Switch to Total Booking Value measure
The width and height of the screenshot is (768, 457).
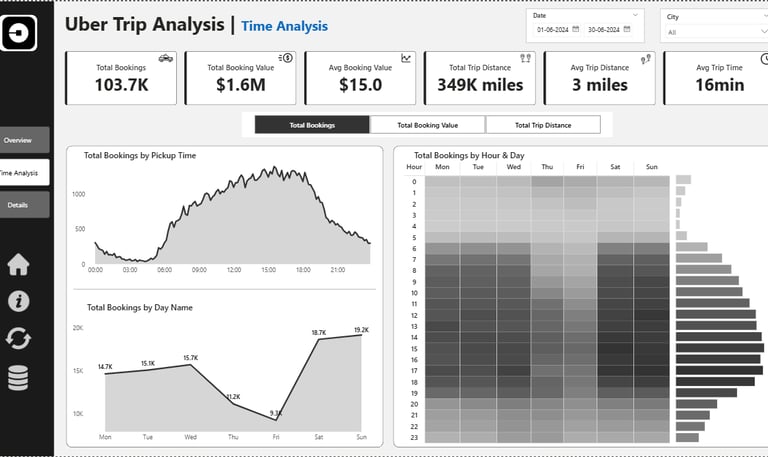[428, 125]
